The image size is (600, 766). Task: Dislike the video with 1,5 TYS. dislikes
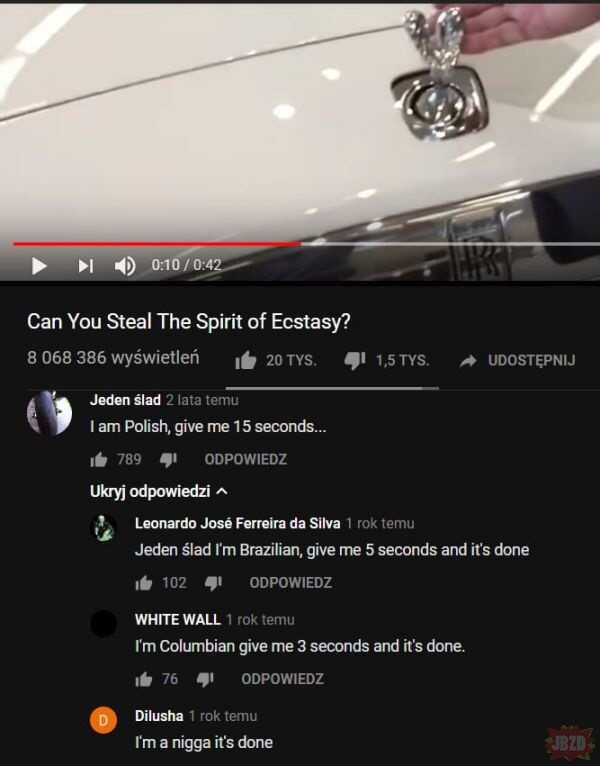tap(355, 361)
